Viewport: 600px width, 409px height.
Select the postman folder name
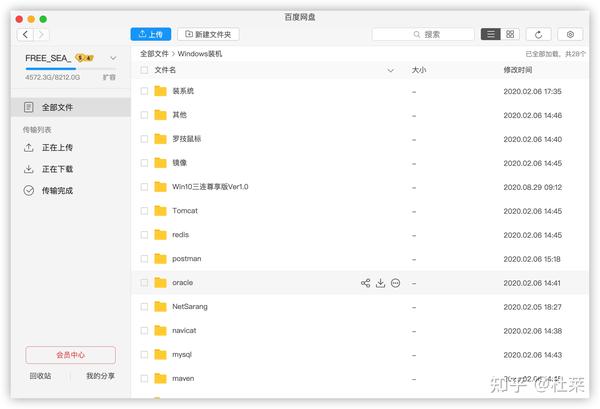pos(186,259)
